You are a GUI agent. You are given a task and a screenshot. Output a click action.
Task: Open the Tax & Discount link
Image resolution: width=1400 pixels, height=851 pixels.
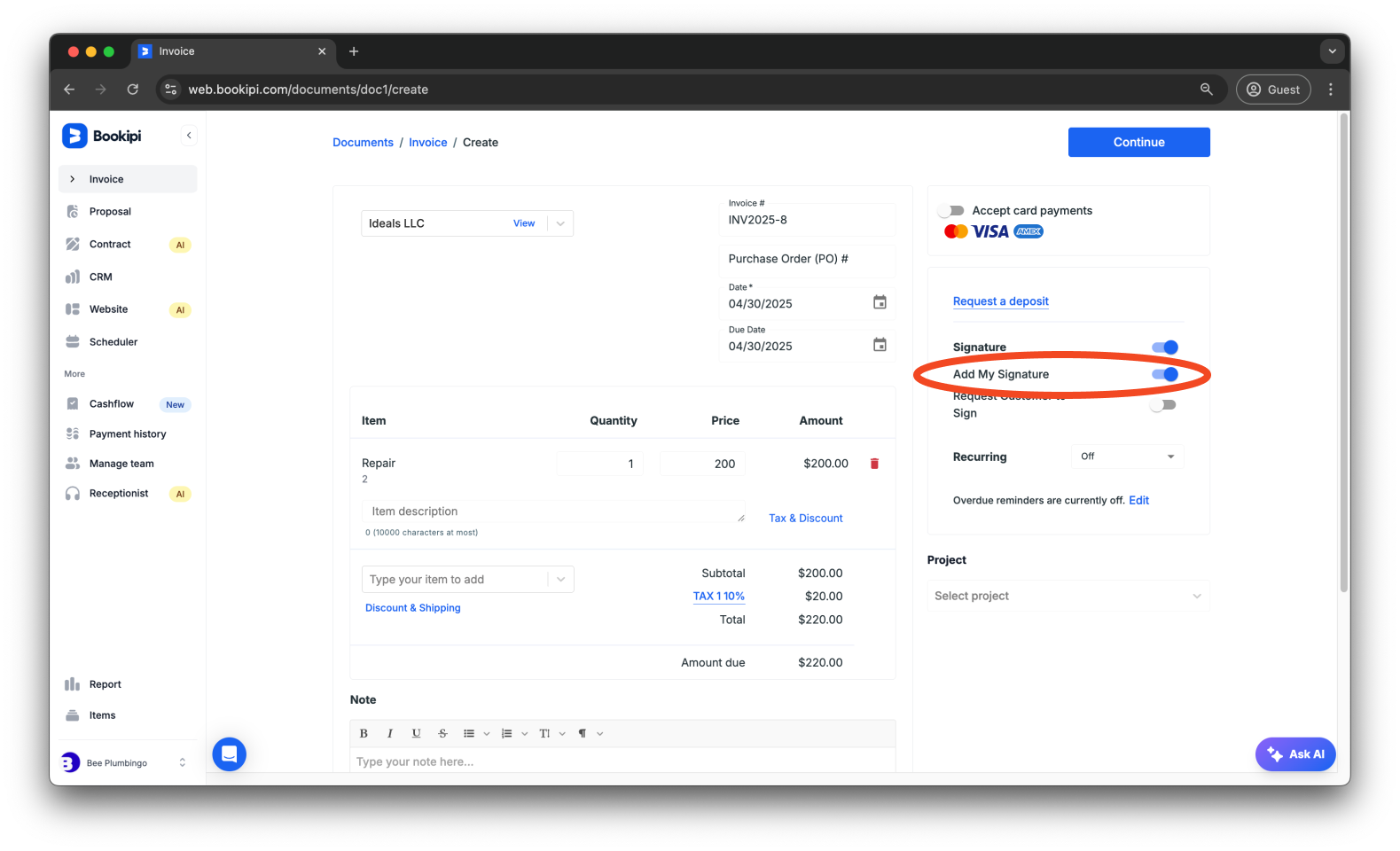(x=805, y=519)
